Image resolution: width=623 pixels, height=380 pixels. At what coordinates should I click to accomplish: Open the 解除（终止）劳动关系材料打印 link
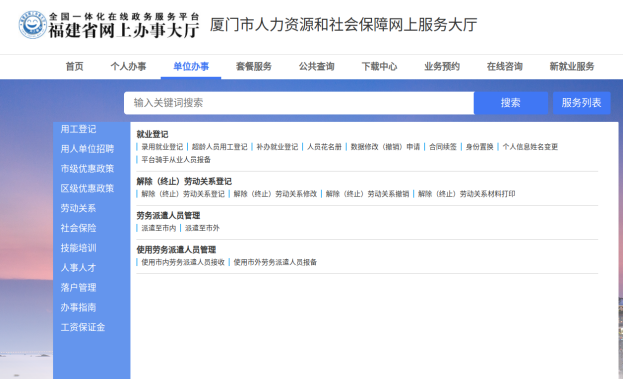coord(466,194)
